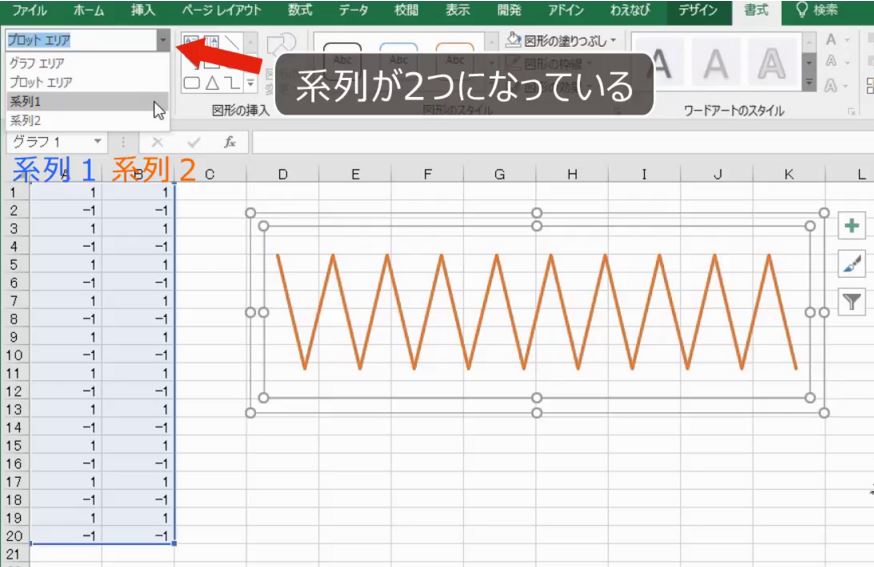Viewport: 874px width, 567px height.
Task: Select the vertical text box shape
Action: click(x=212, y=42)
